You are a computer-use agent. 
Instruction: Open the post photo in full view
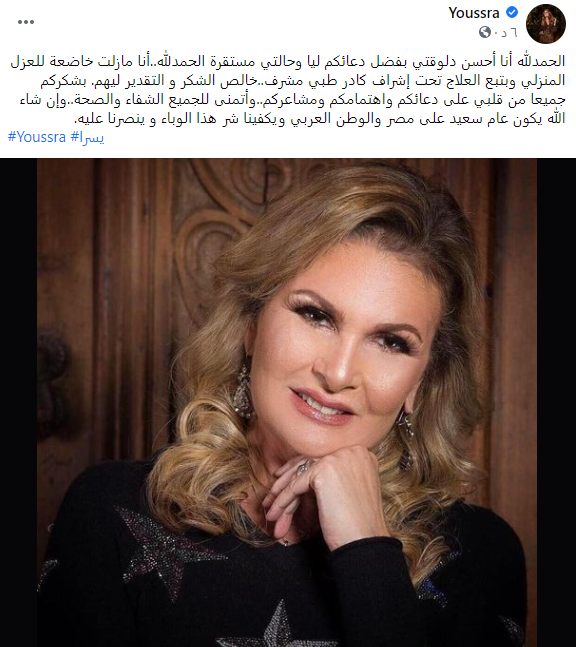coord(288,403)
